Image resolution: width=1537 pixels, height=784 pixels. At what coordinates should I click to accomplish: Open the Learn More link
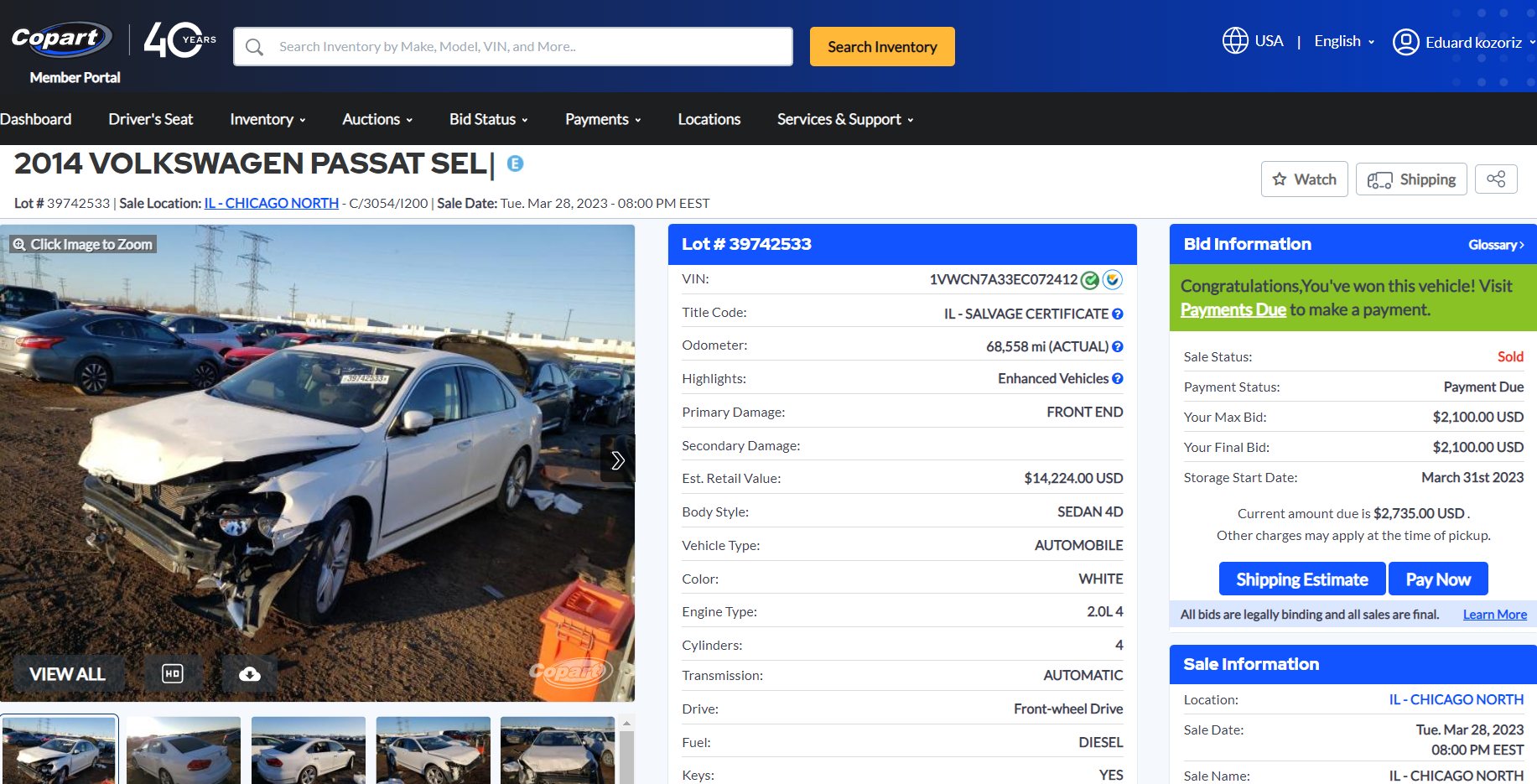point(1495,615)
